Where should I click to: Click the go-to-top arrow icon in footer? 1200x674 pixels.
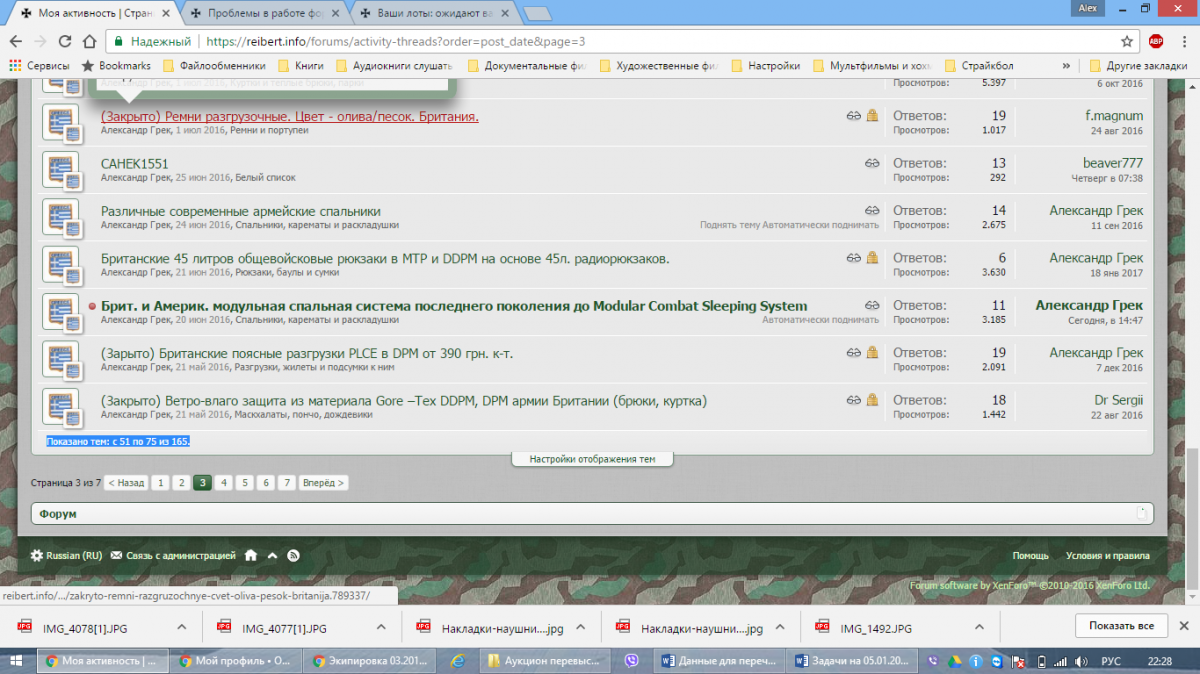(272, 555)
